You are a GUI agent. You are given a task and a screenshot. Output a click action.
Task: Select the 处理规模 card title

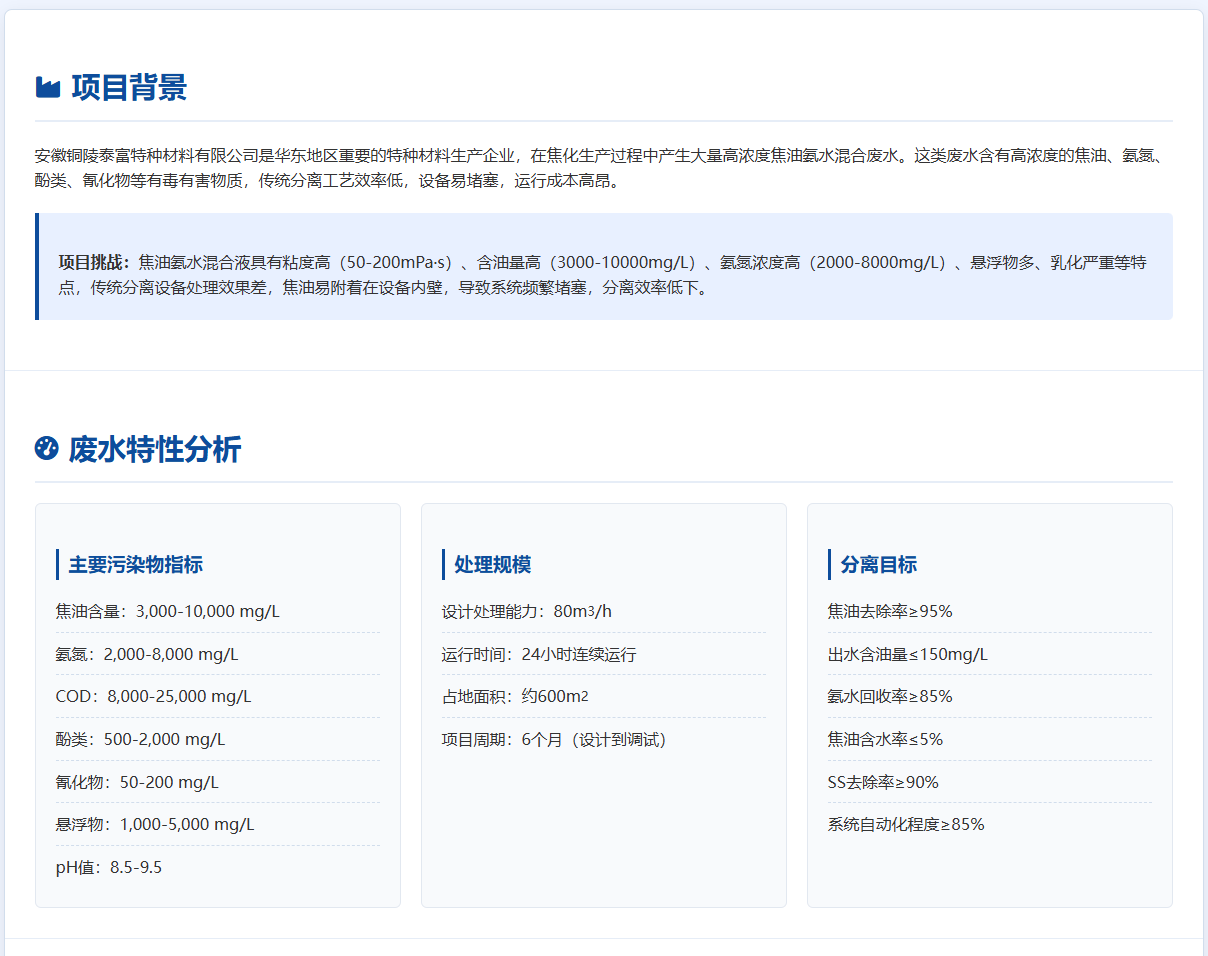pos(492,565)
